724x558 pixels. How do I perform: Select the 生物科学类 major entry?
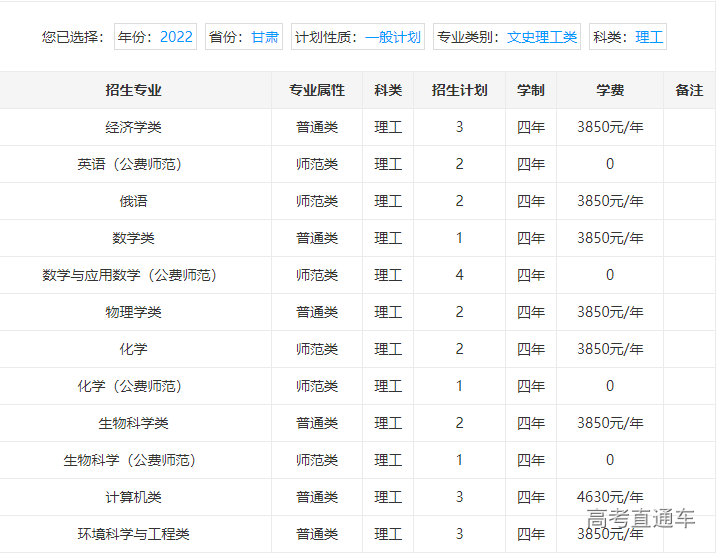[x=133, y=423]
